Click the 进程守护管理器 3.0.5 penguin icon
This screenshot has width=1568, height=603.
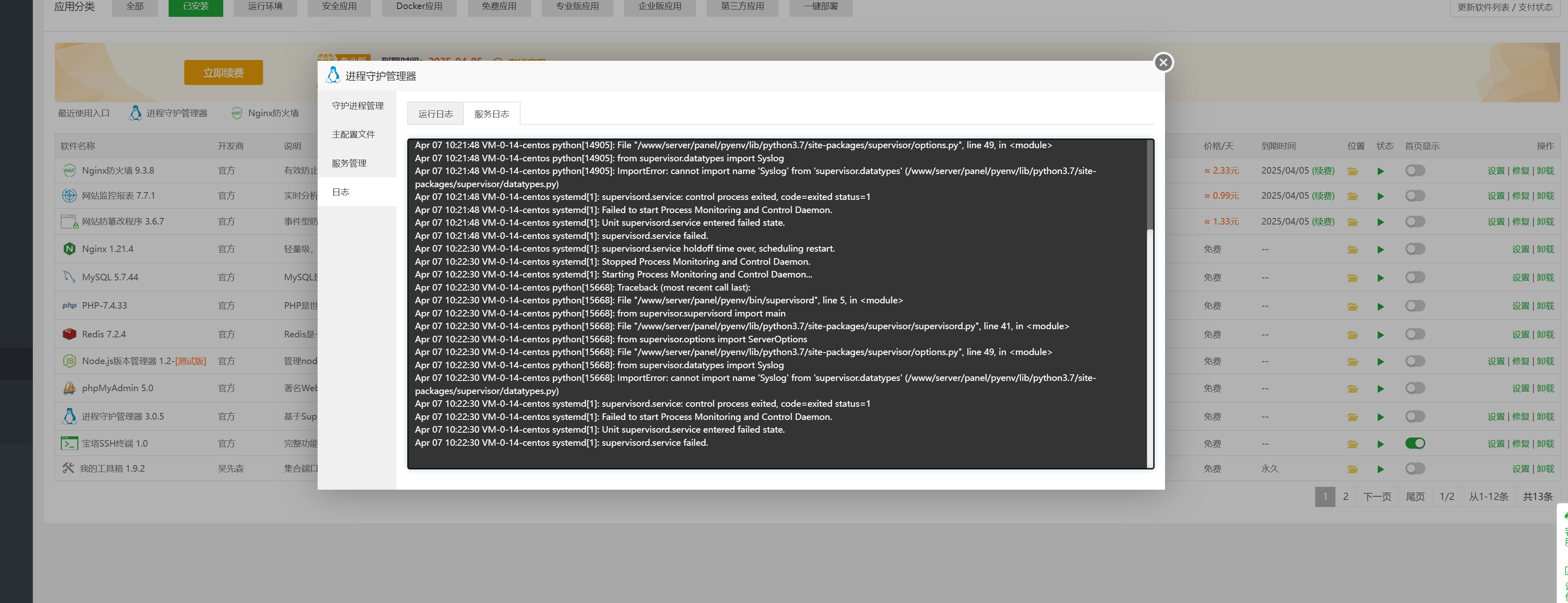click(x=69, y=417)
